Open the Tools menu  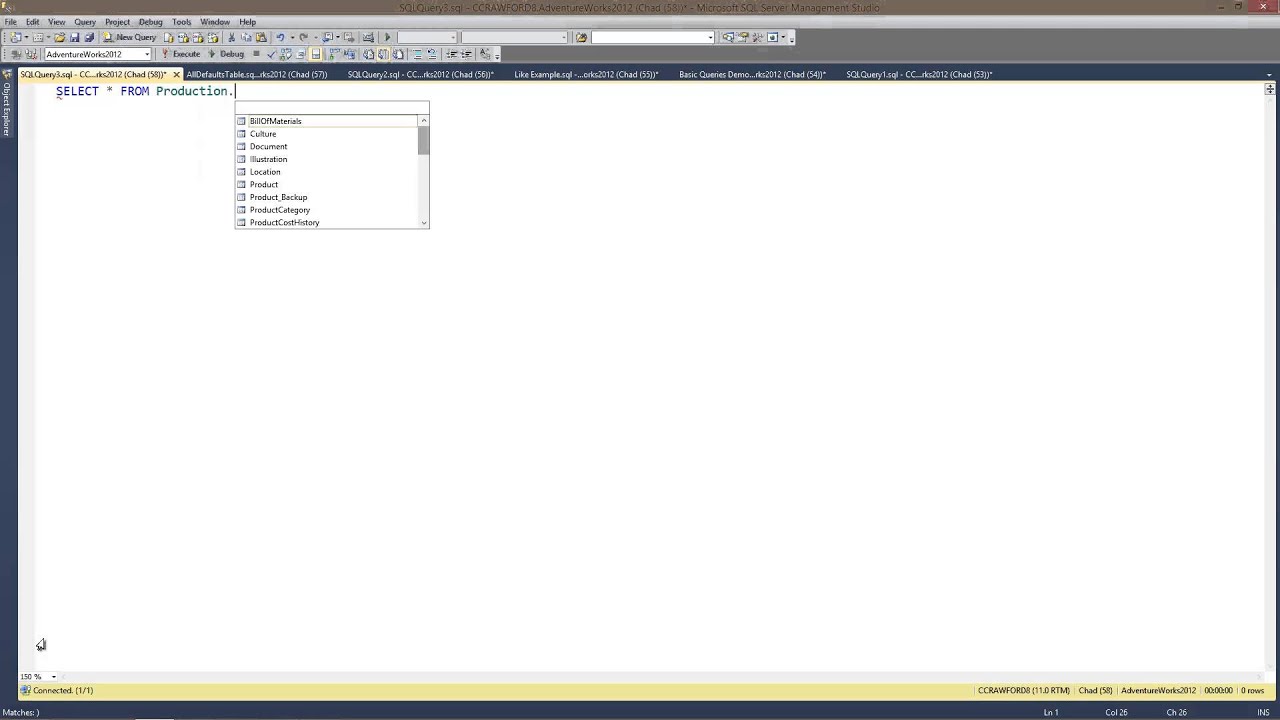(181, 21)
